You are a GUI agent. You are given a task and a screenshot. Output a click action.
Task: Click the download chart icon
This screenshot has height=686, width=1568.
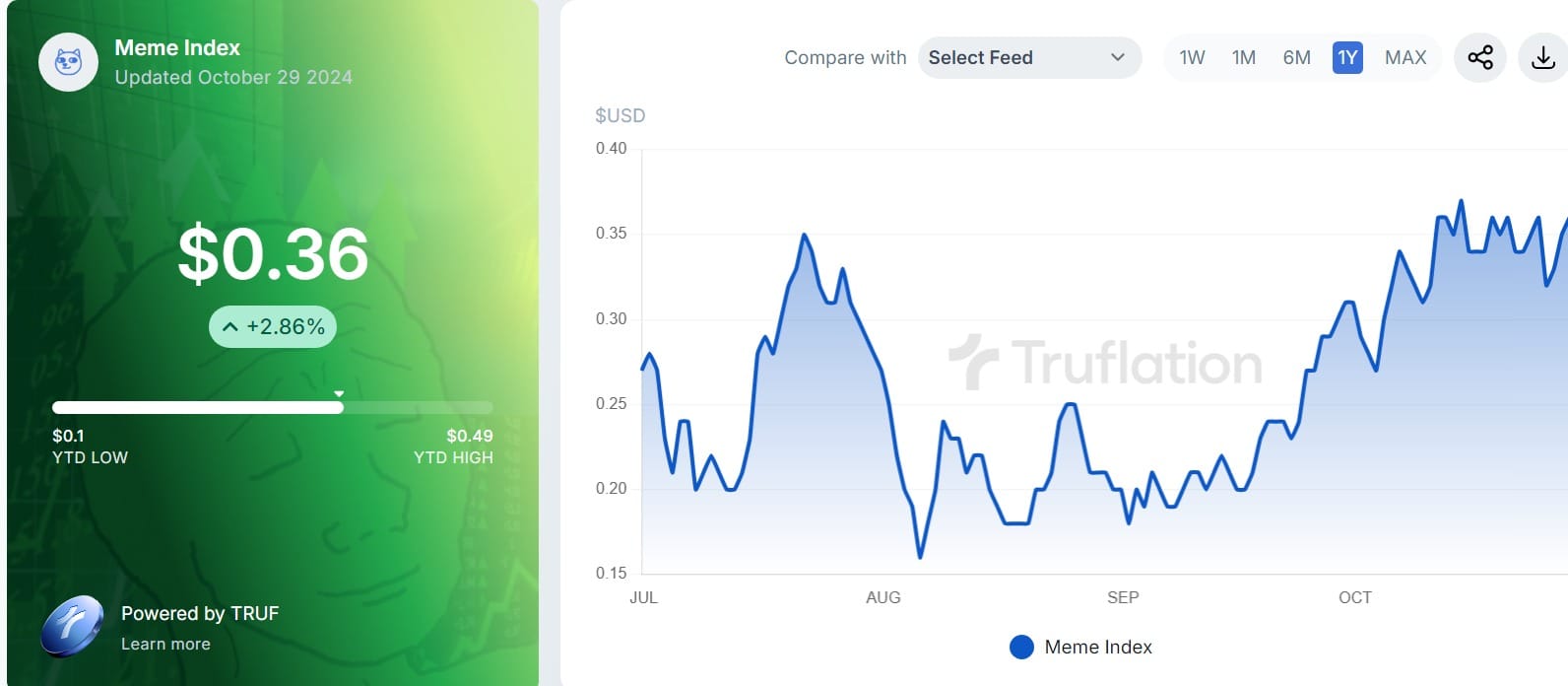tap(1544, 58)
